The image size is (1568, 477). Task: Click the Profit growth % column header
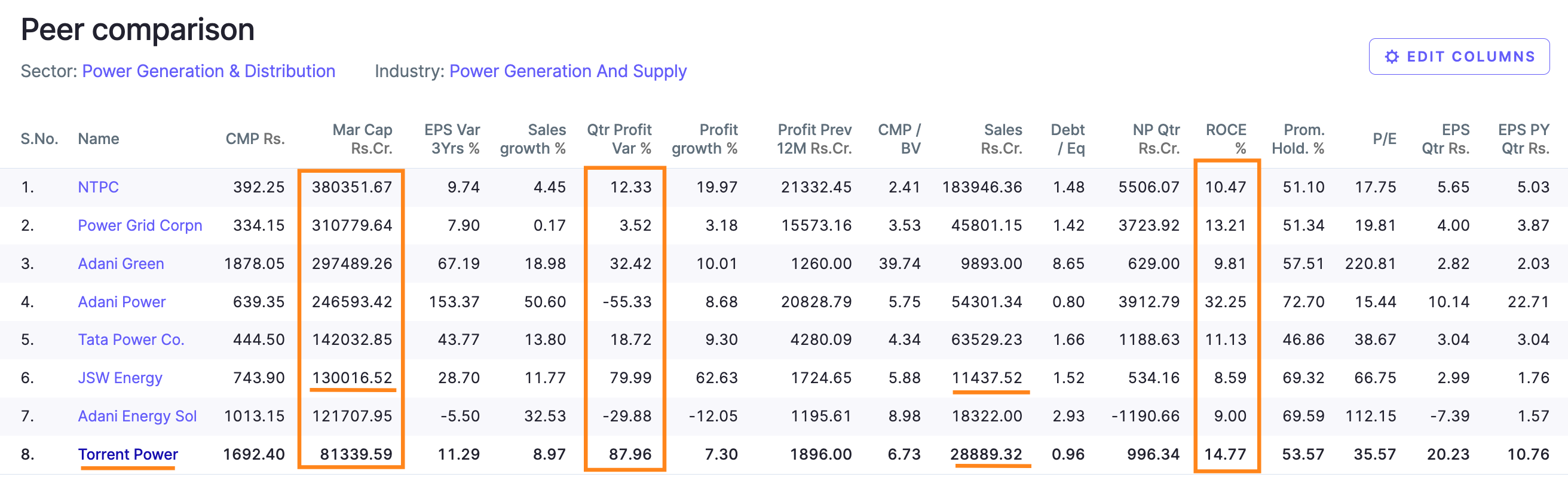(705, 139)
